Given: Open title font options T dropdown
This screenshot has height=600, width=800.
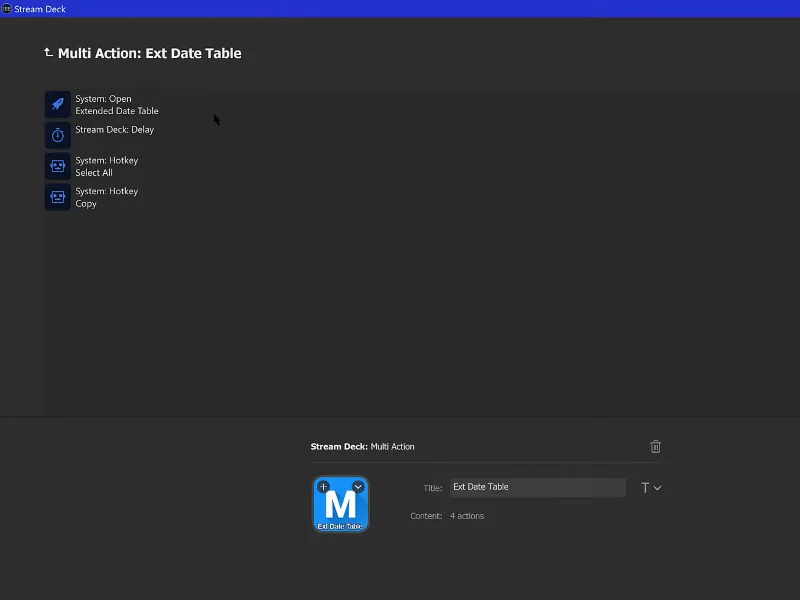Looking at the screenshot, I should (x=651, y=488).
